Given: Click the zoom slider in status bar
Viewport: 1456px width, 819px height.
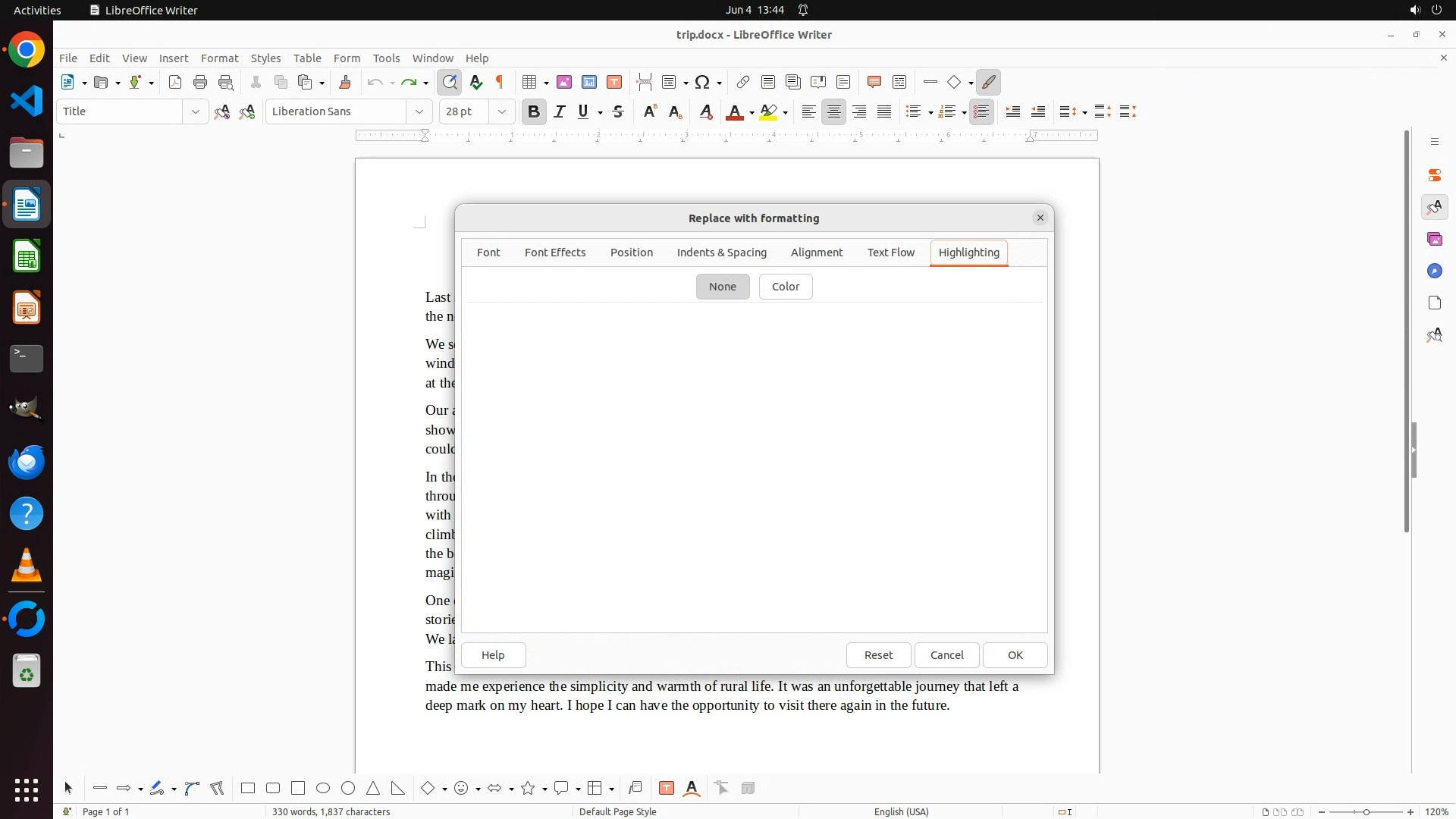Looking at the screenshot, I should tap(1366, 812).
